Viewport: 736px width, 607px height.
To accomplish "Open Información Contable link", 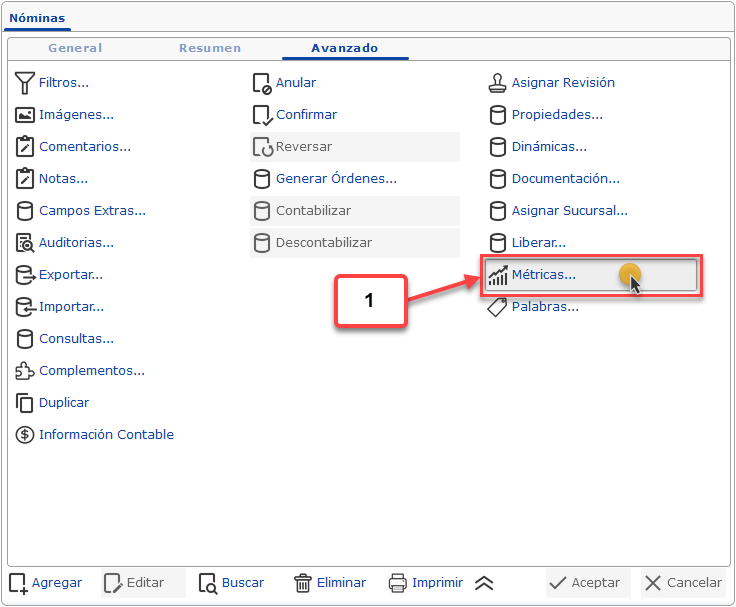I will 107,434.
